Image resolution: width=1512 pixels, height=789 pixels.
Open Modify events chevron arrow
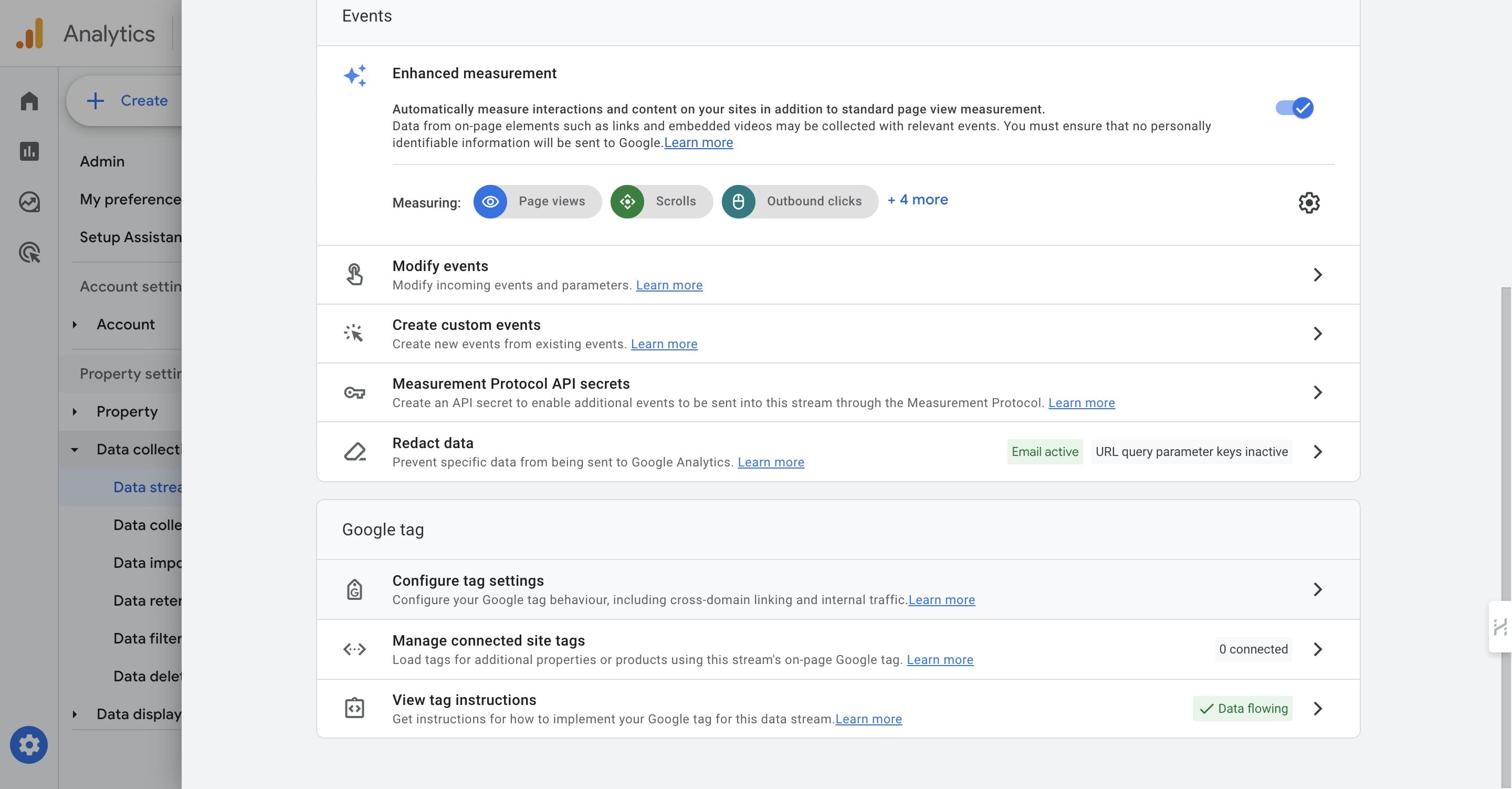[1317, 274]
